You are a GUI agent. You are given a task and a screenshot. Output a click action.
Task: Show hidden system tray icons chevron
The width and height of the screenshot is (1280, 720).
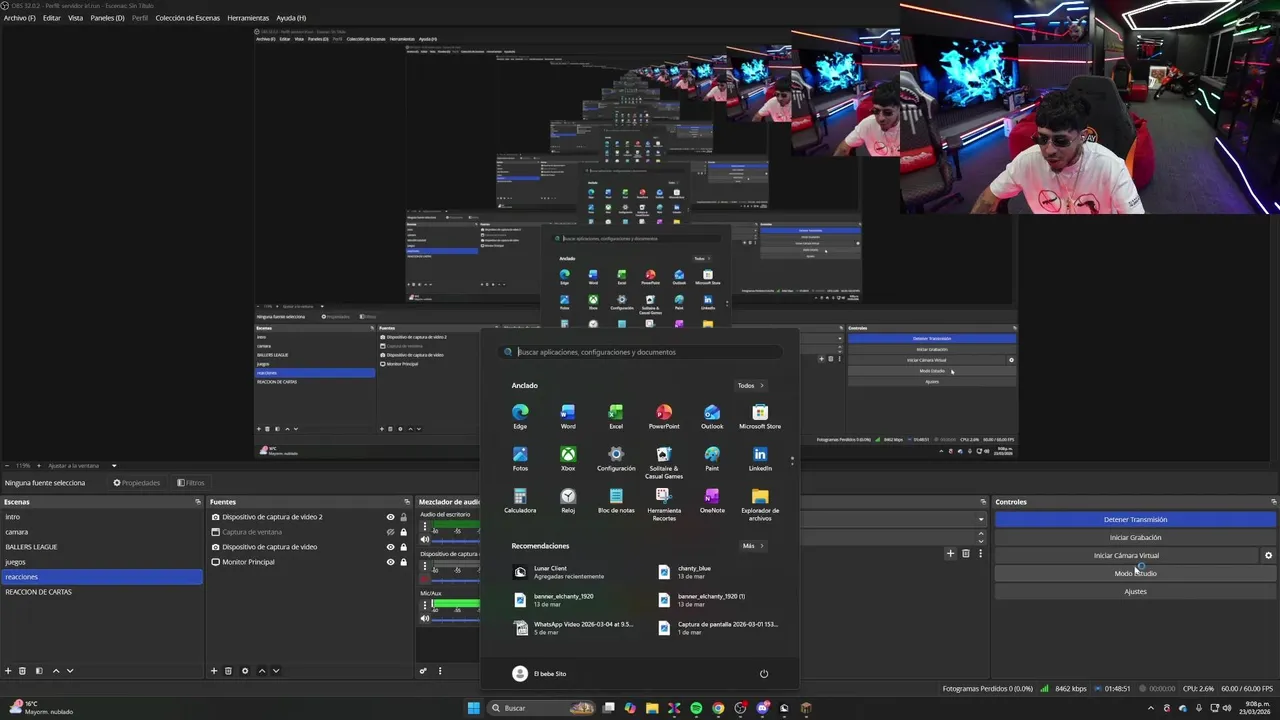point(1150,708)
